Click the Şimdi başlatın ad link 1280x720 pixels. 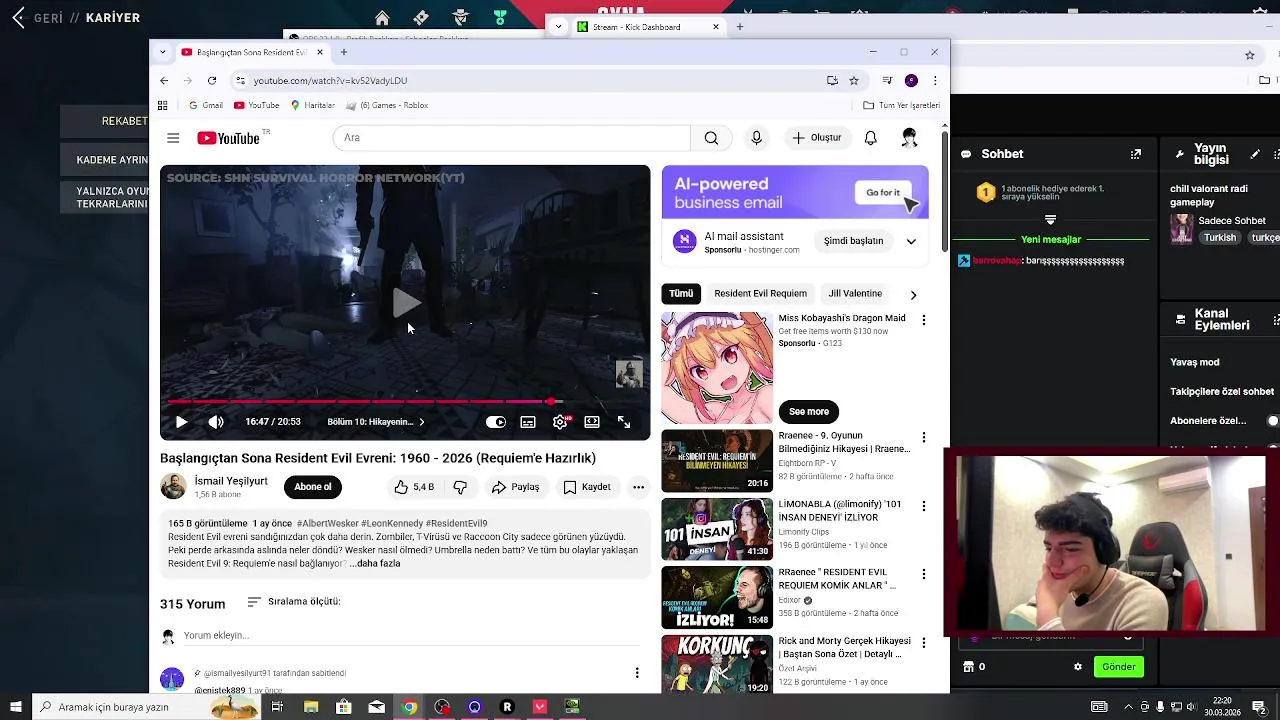coord(853,241)
